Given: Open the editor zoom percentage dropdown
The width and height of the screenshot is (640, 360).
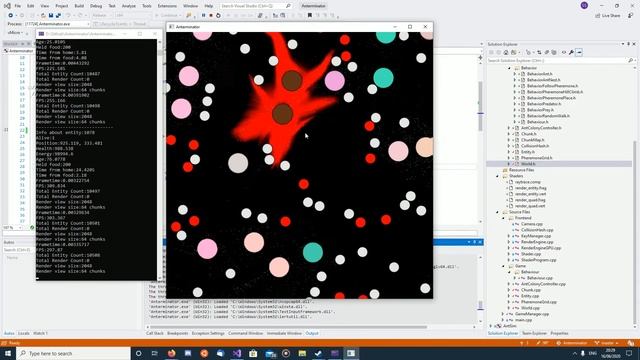Looking at the screenshot, I should pyautogui.click(x=13, y=227).
